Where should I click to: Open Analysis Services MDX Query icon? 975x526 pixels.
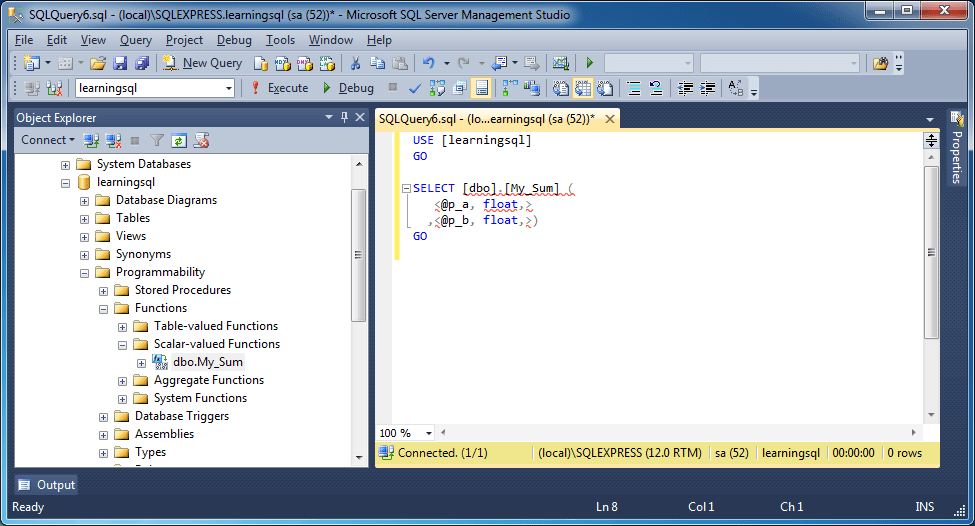[282, 63]
